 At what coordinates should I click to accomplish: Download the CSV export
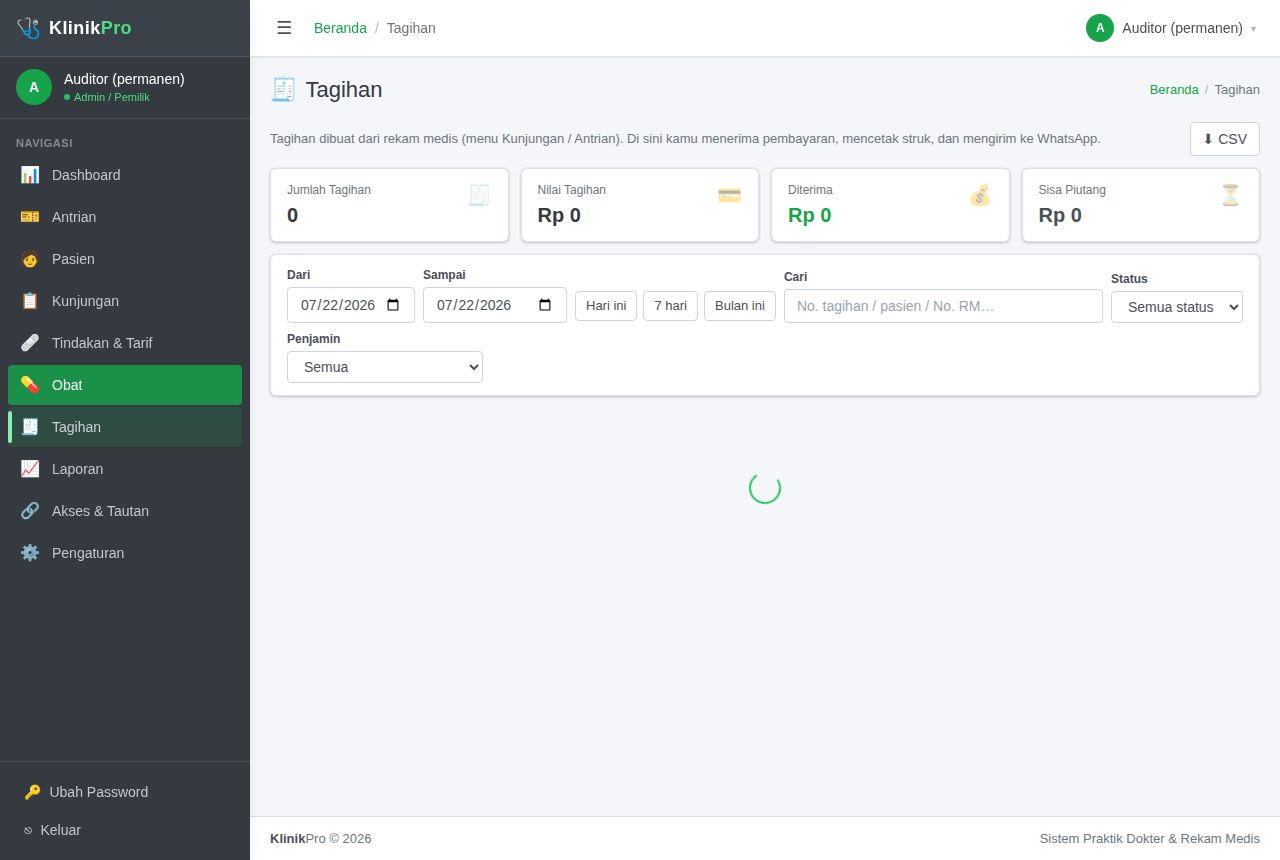[x=1225, y=139]
